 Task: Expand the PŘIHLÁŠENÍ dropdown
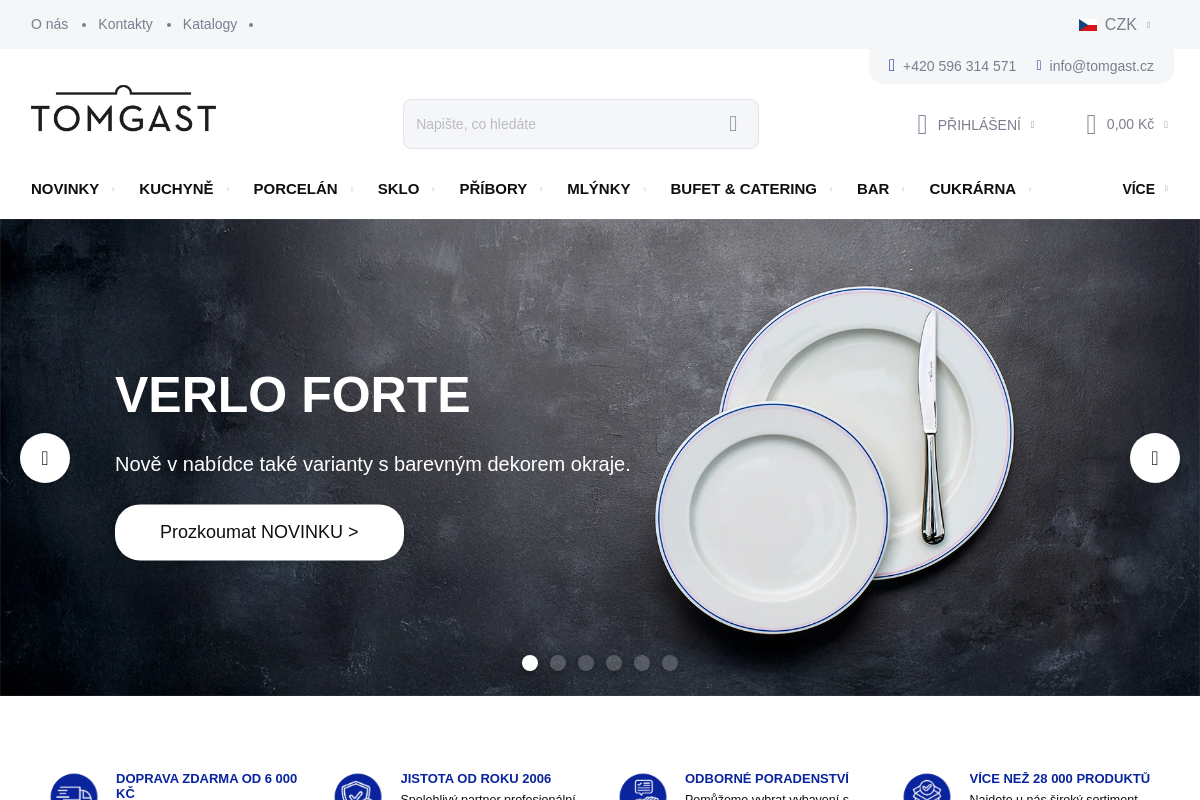[x=976, y=125]
